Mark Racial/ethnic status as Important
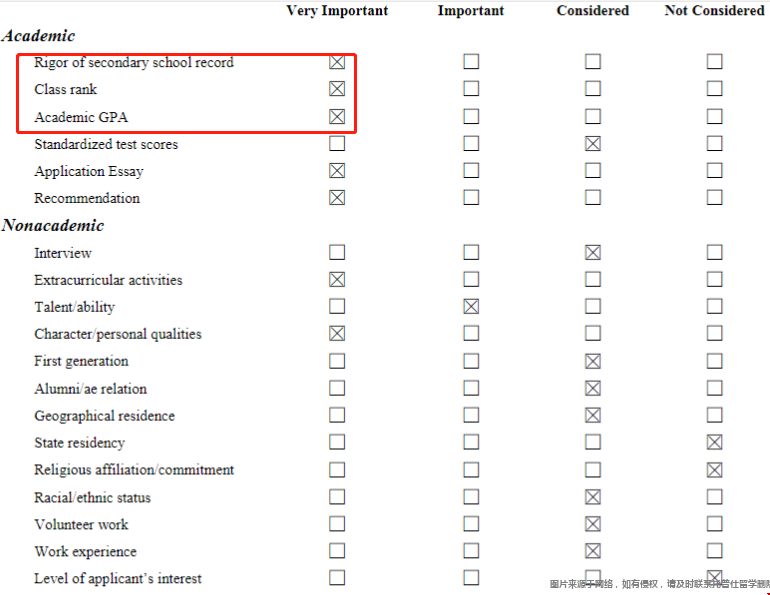 (x=471, y=497)
